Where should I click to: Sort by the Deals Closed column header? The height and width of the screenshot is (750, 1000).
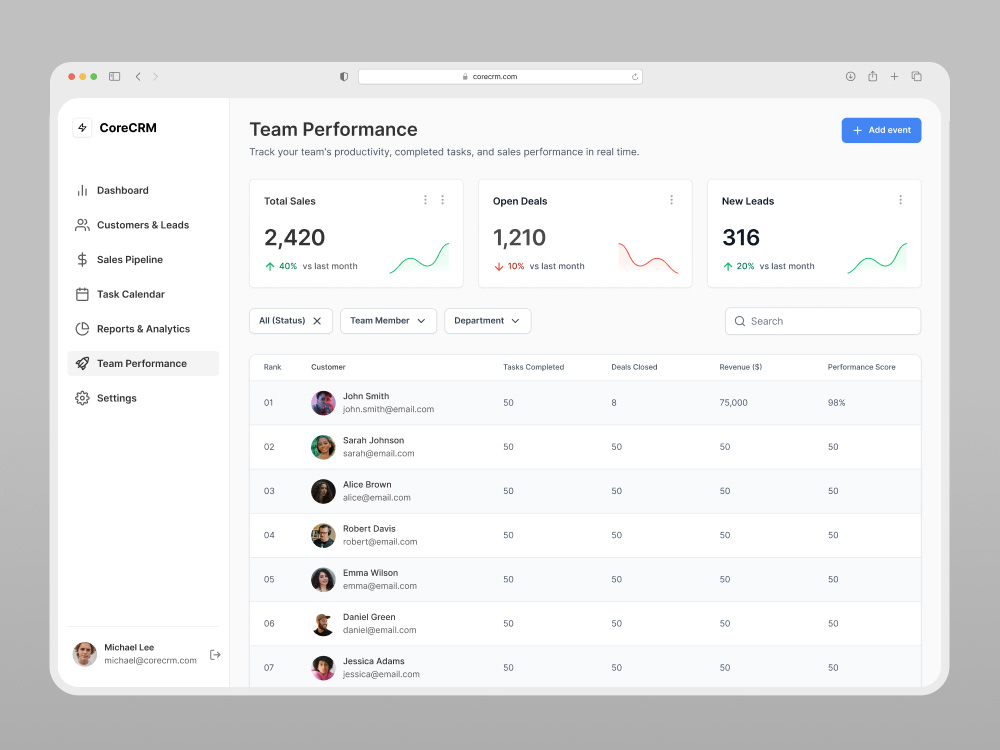click(634, 367)
